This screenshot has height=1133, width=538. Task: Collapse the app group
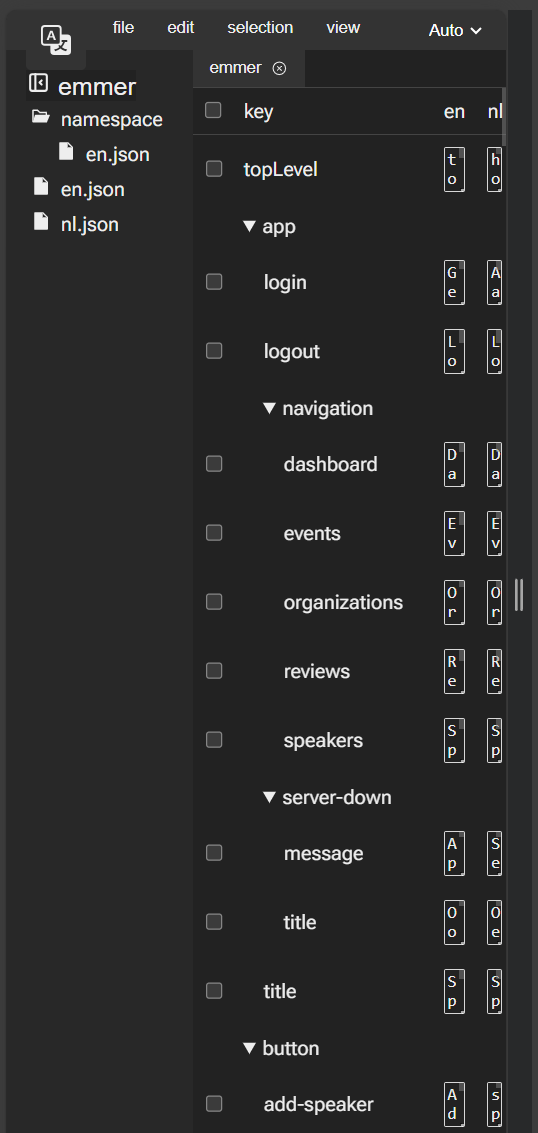click(x=250, y=226)
